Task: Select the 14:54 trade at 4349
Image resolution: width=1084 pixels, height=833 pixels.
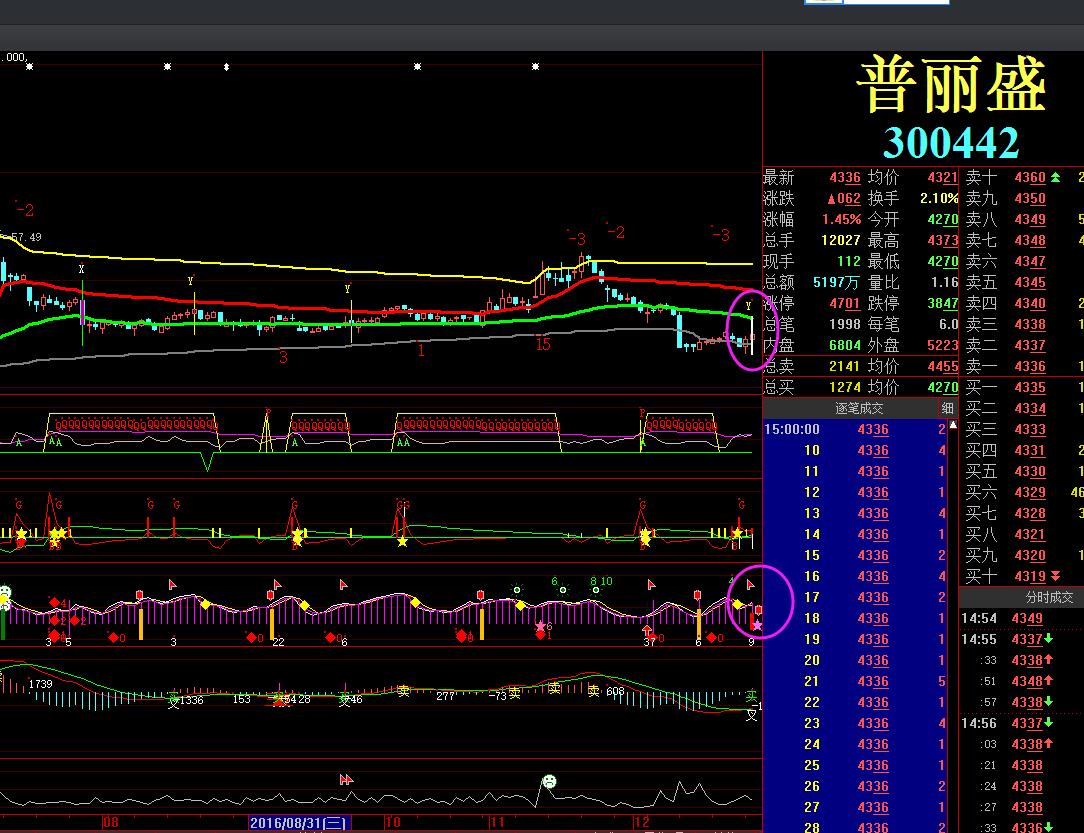Action: point(1002,619)
